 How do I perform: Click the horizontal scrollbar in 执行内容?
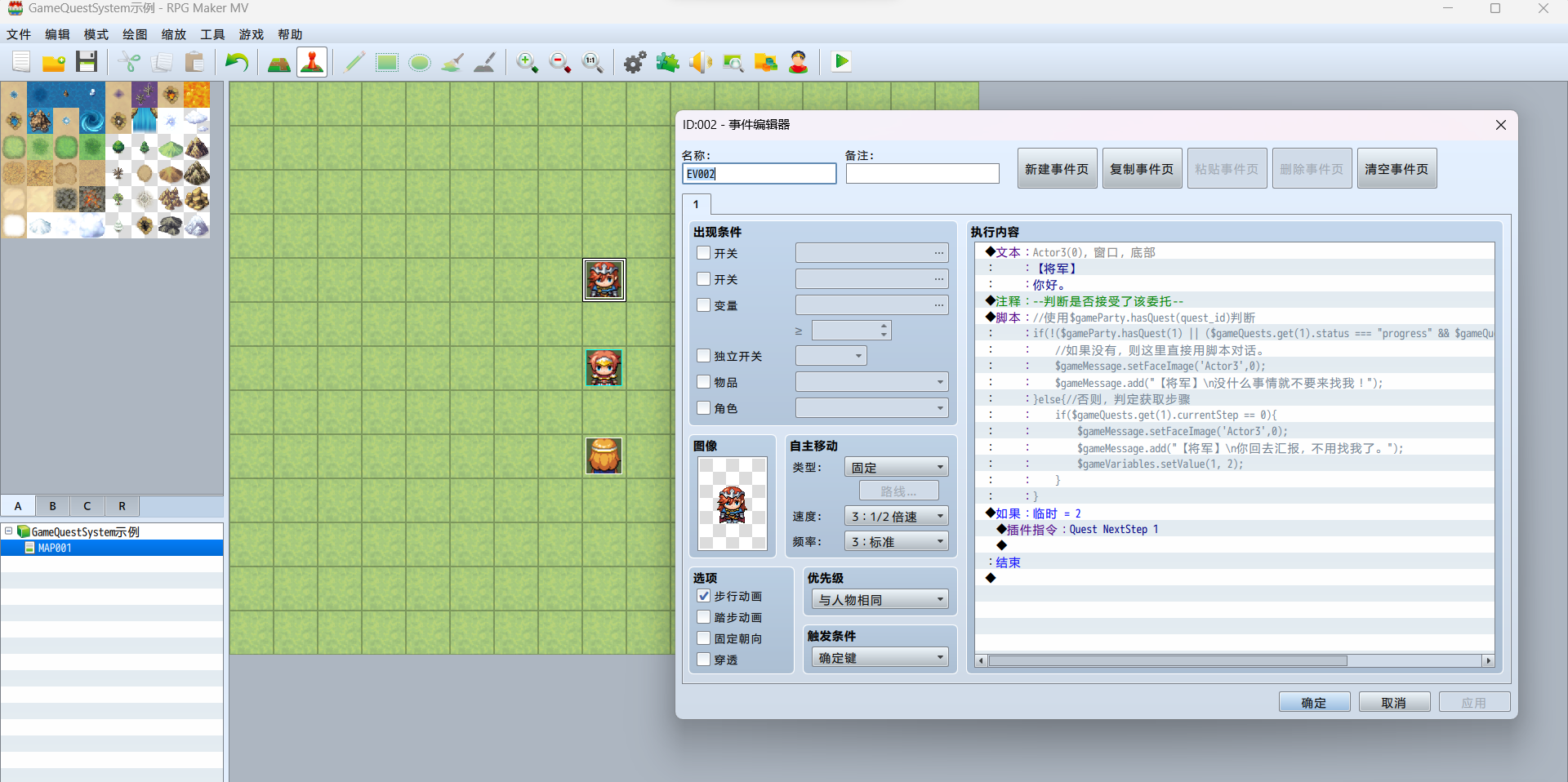click(x=1235, y=660)
